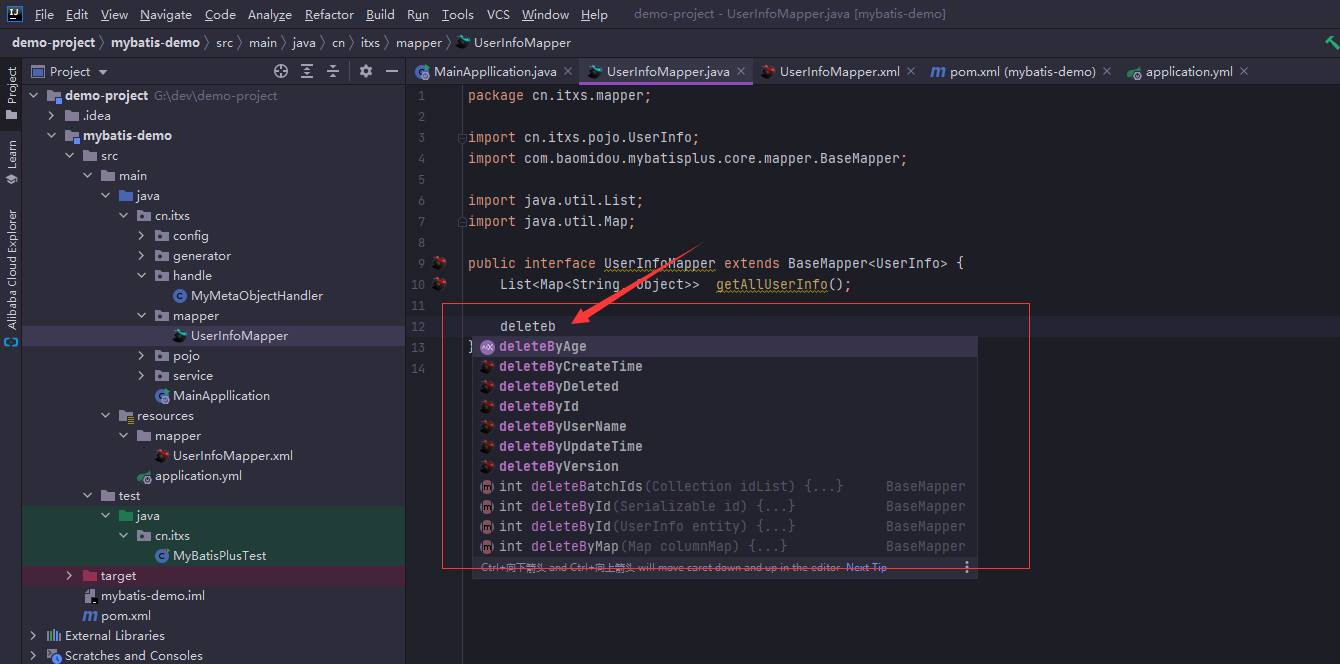Expand Scratches and Consoles node
This screenshot has width=1340, height=664.
click(33, 655)
